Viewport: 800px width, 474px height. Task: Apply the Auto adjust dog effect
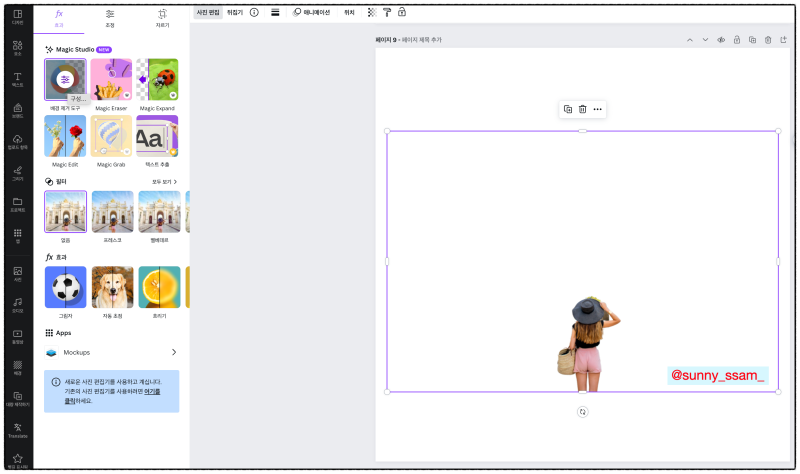pos(113,287)
